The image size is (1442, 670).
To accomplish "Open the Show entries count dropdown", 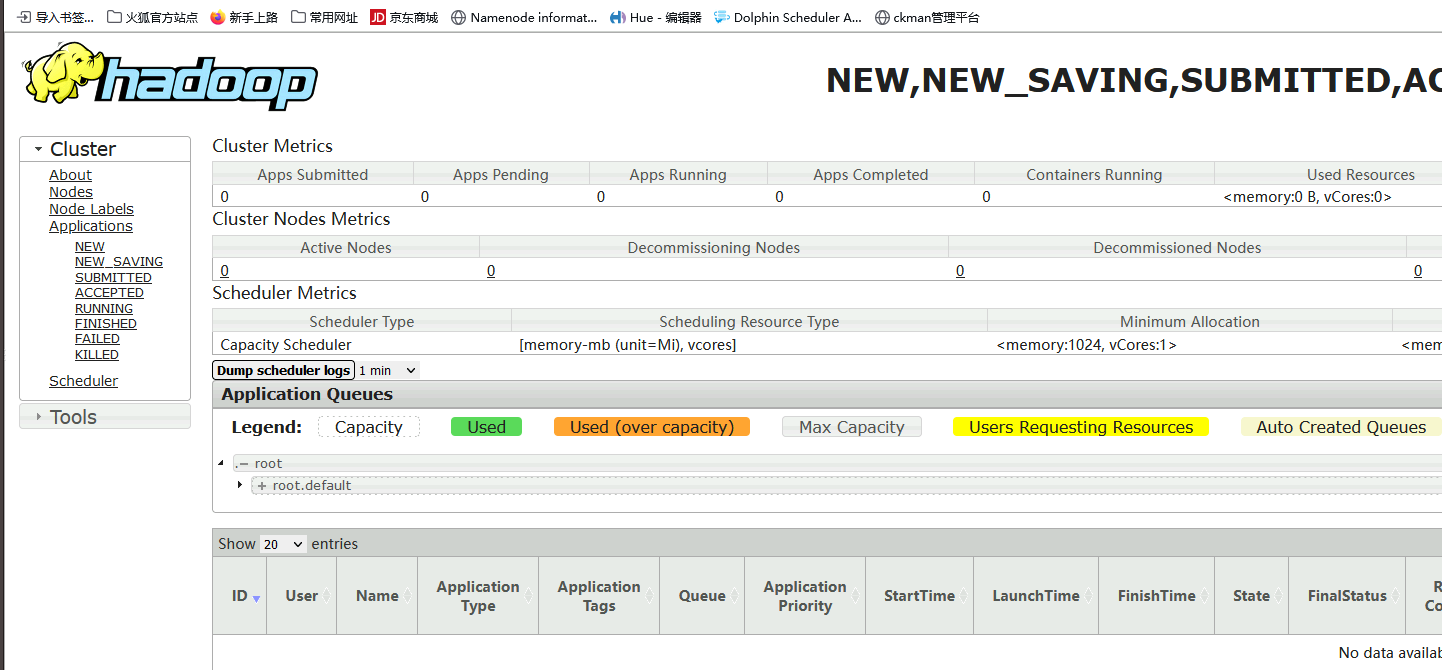I will pos(283,544).
